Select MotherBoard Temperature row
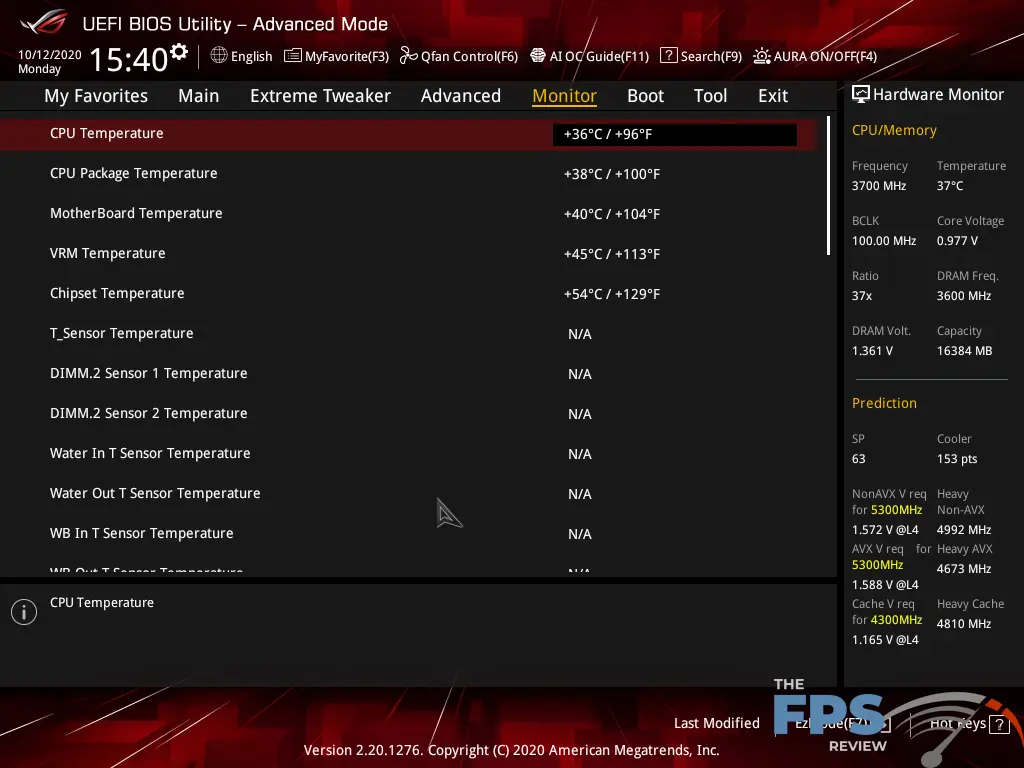1024x768 pixels. (408, 214)
